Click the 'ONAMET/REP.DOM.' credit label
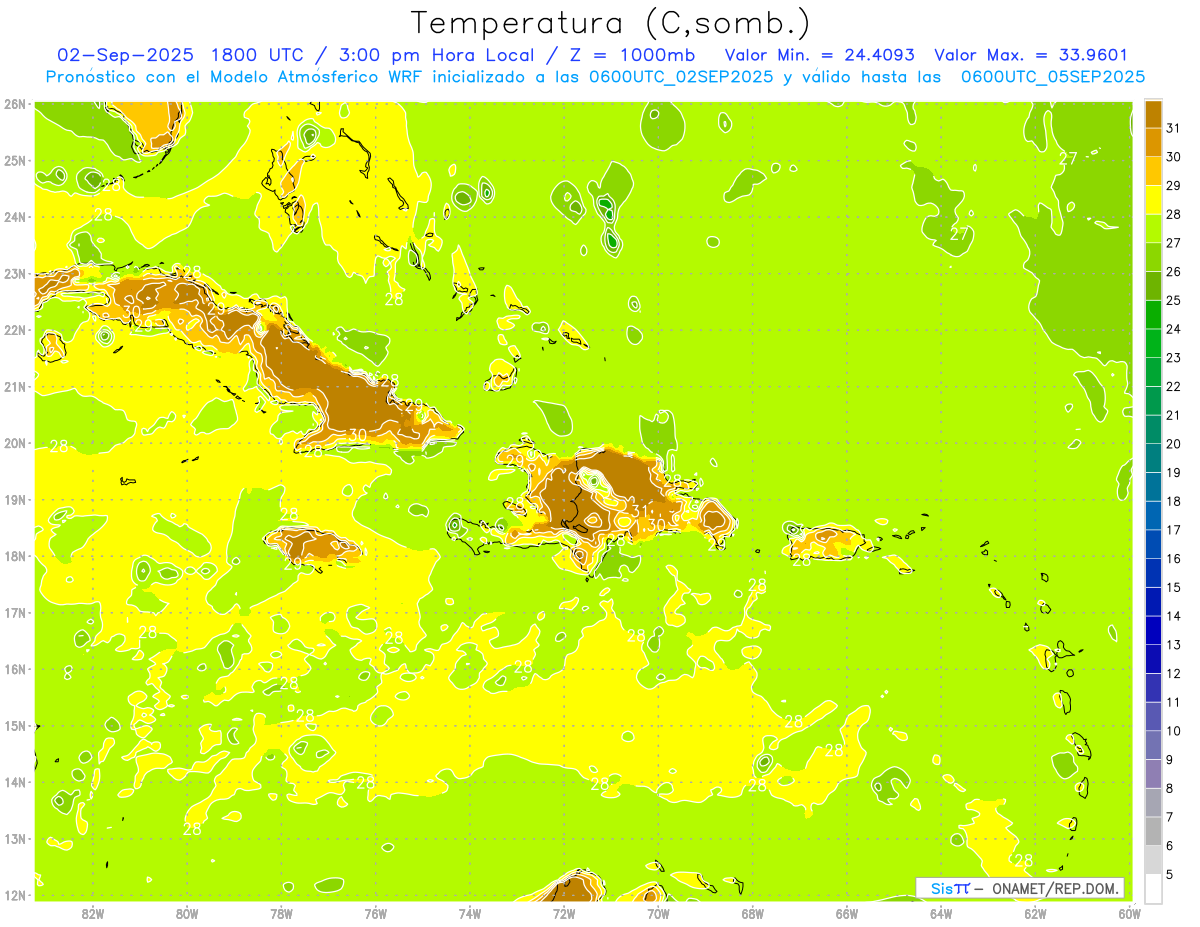Viewport: 1200px width, 927px height. 1057,888
